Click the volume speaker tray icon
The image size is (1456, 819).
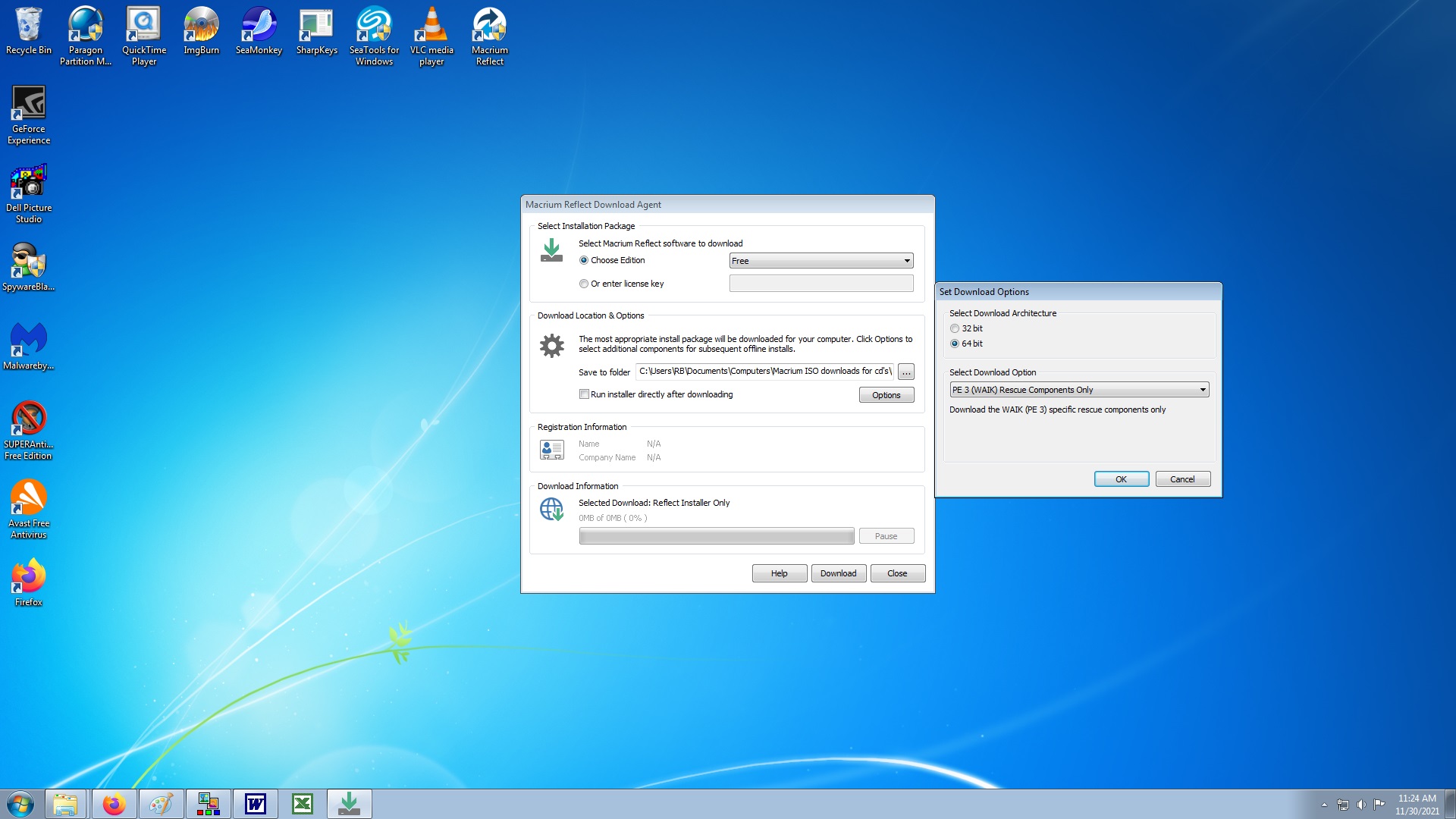(x=1361, y=805)
